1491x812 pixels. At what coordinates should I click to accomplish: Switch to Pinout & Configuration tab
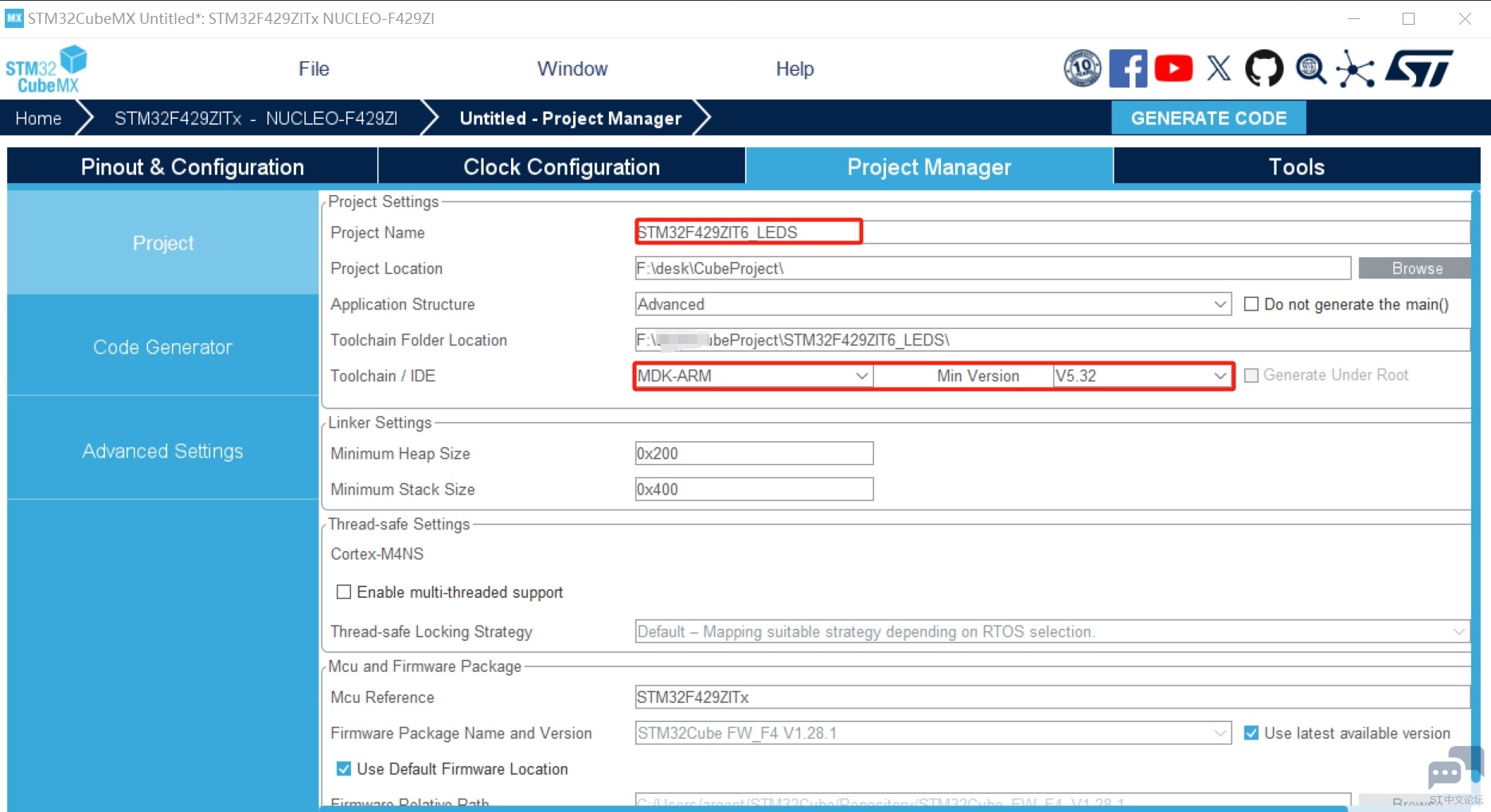pyautogui.click(x=192, y=166)
